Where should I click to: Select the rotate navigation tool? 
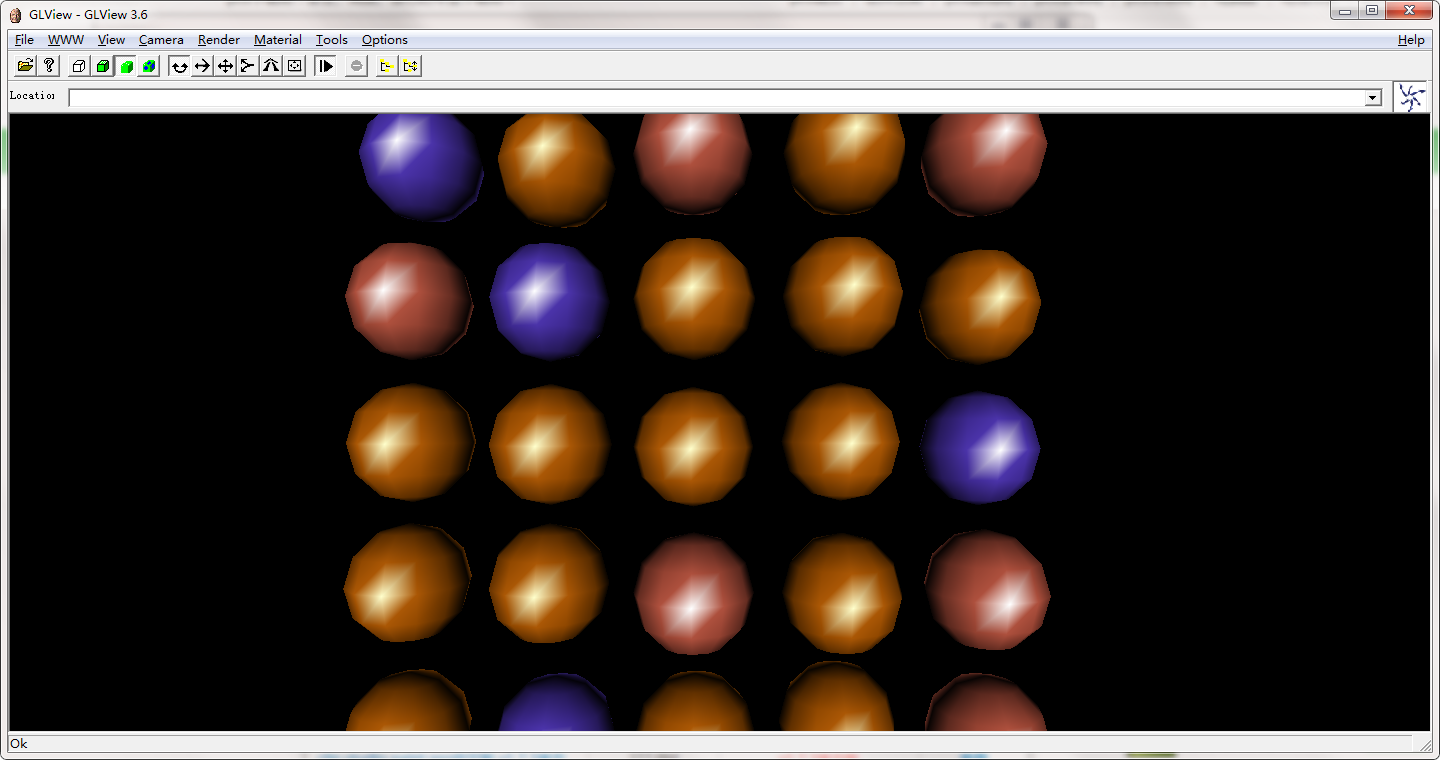tap(179, 66)
